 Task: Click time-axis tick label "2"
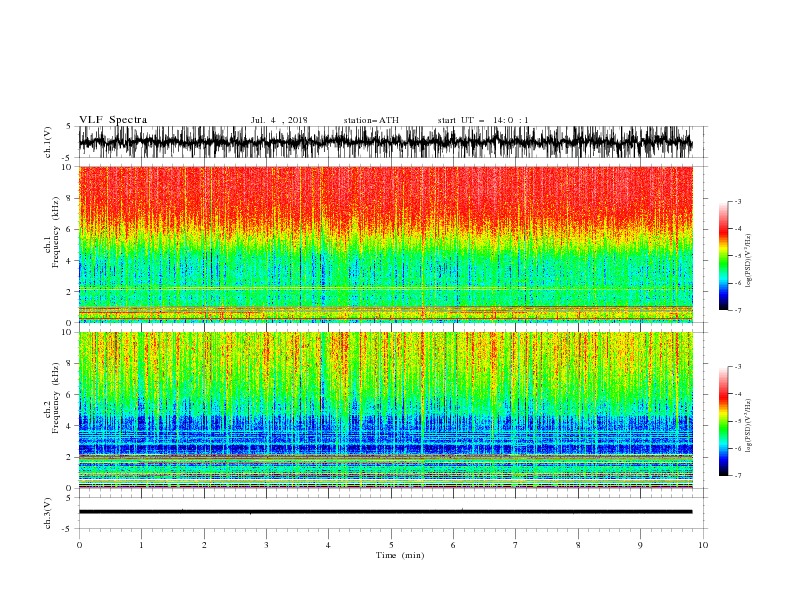pos(204,545)
